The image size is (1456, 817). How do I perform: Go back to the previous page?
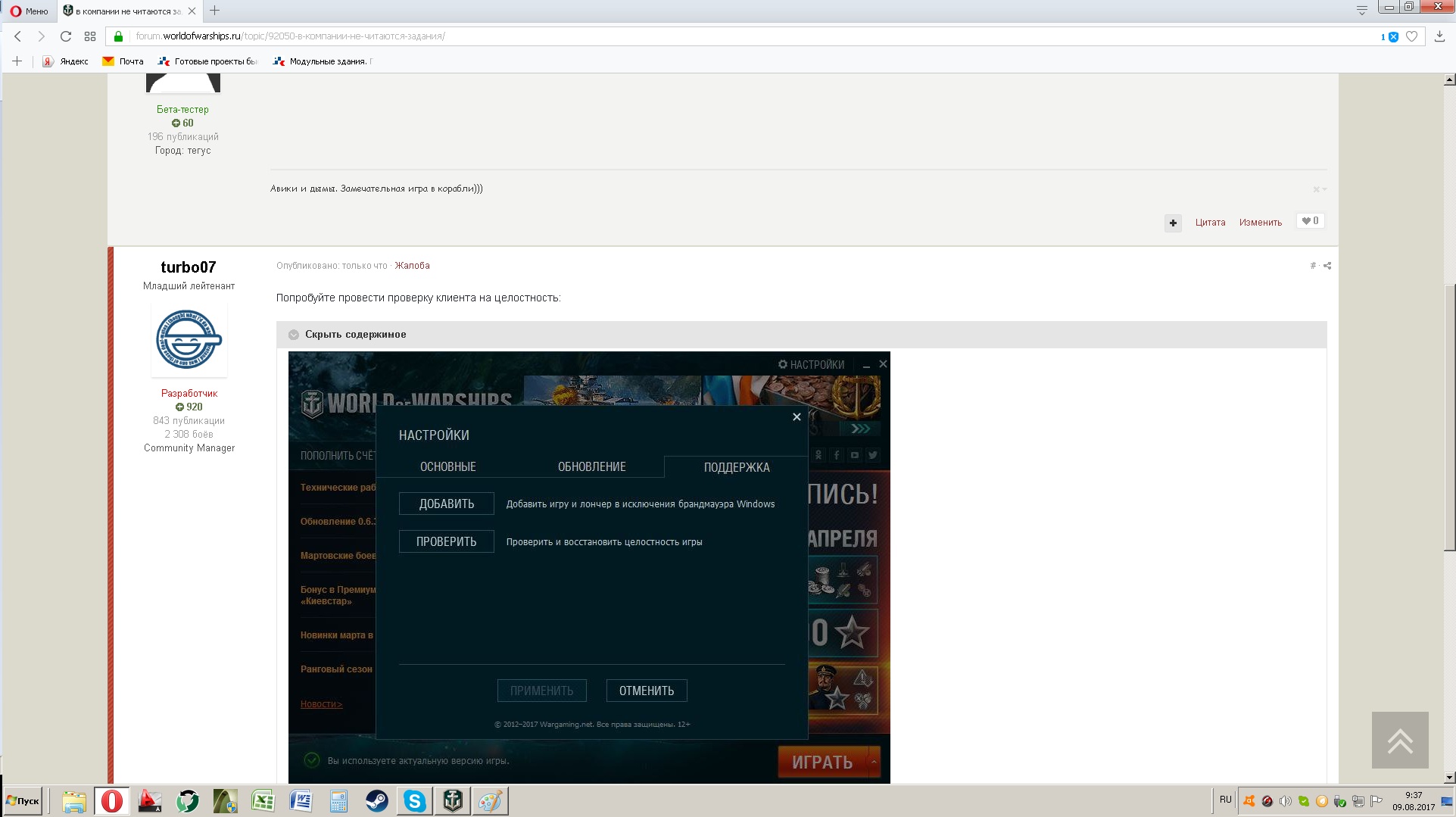point(18,36)
